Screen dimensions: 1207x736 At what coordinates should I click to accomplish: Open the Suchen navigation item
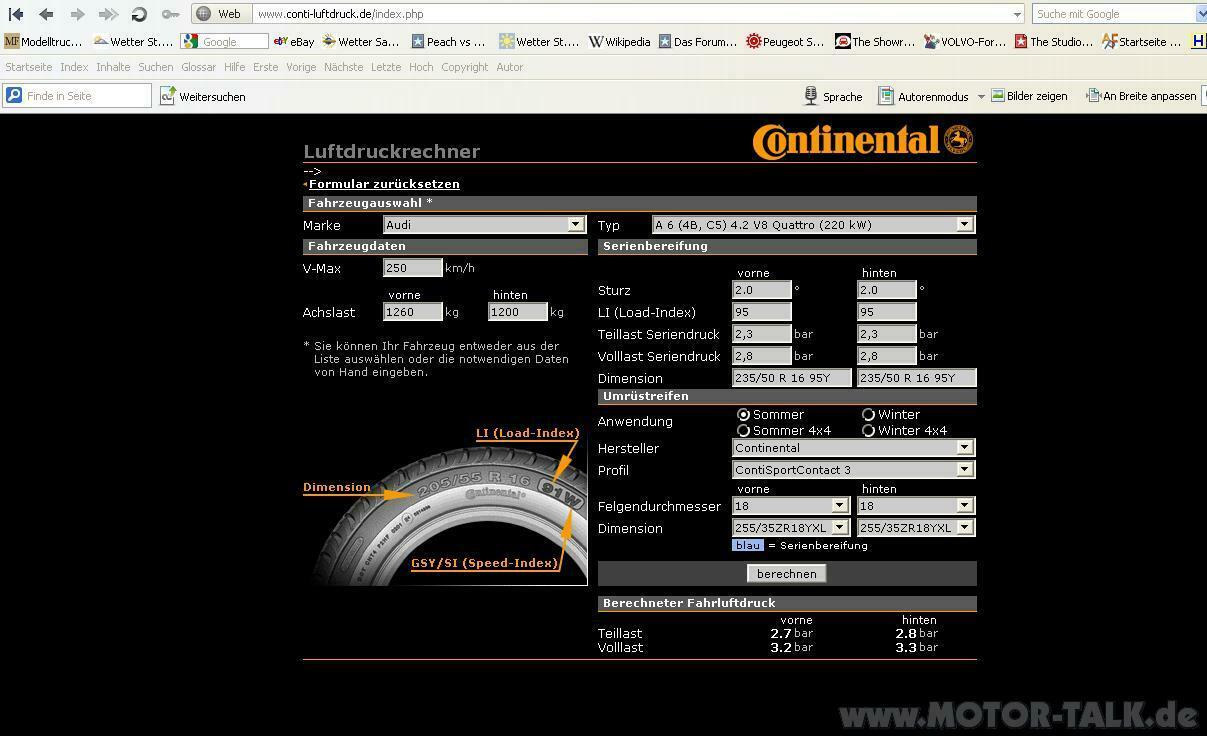pos(156,67)
